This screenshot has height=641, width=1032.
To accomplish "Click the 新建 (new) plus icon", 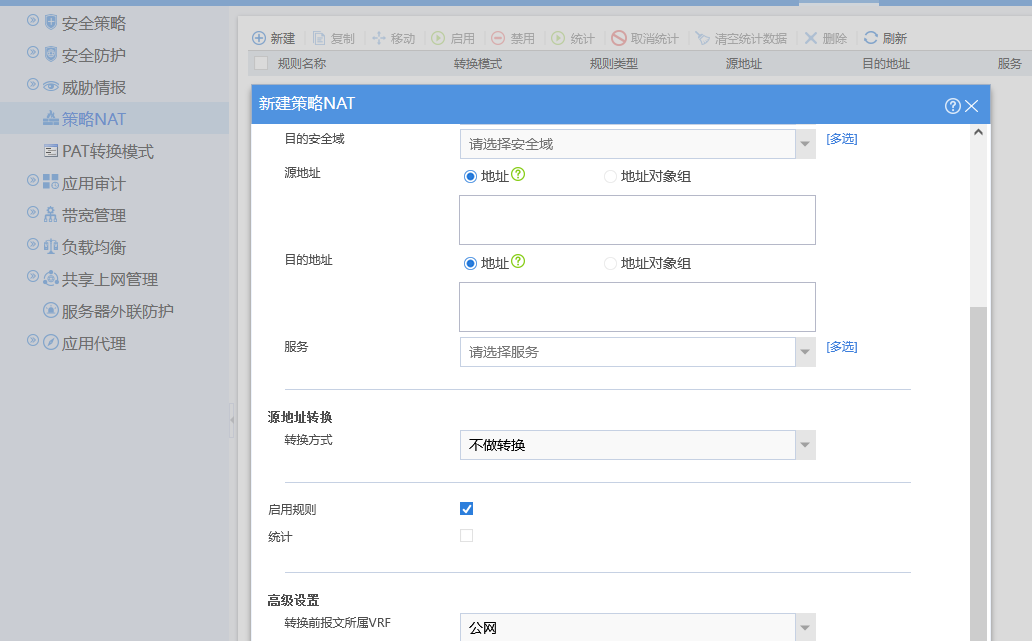I will (x=258, y=38).
